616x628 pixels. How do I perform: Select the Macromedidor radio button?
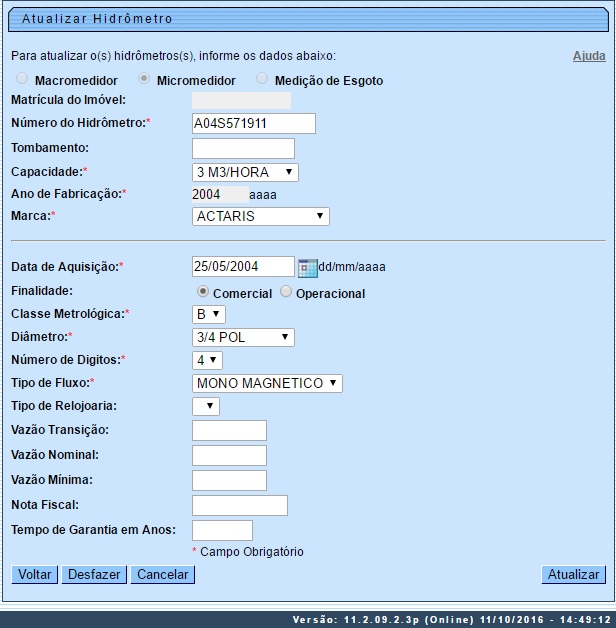21,79
